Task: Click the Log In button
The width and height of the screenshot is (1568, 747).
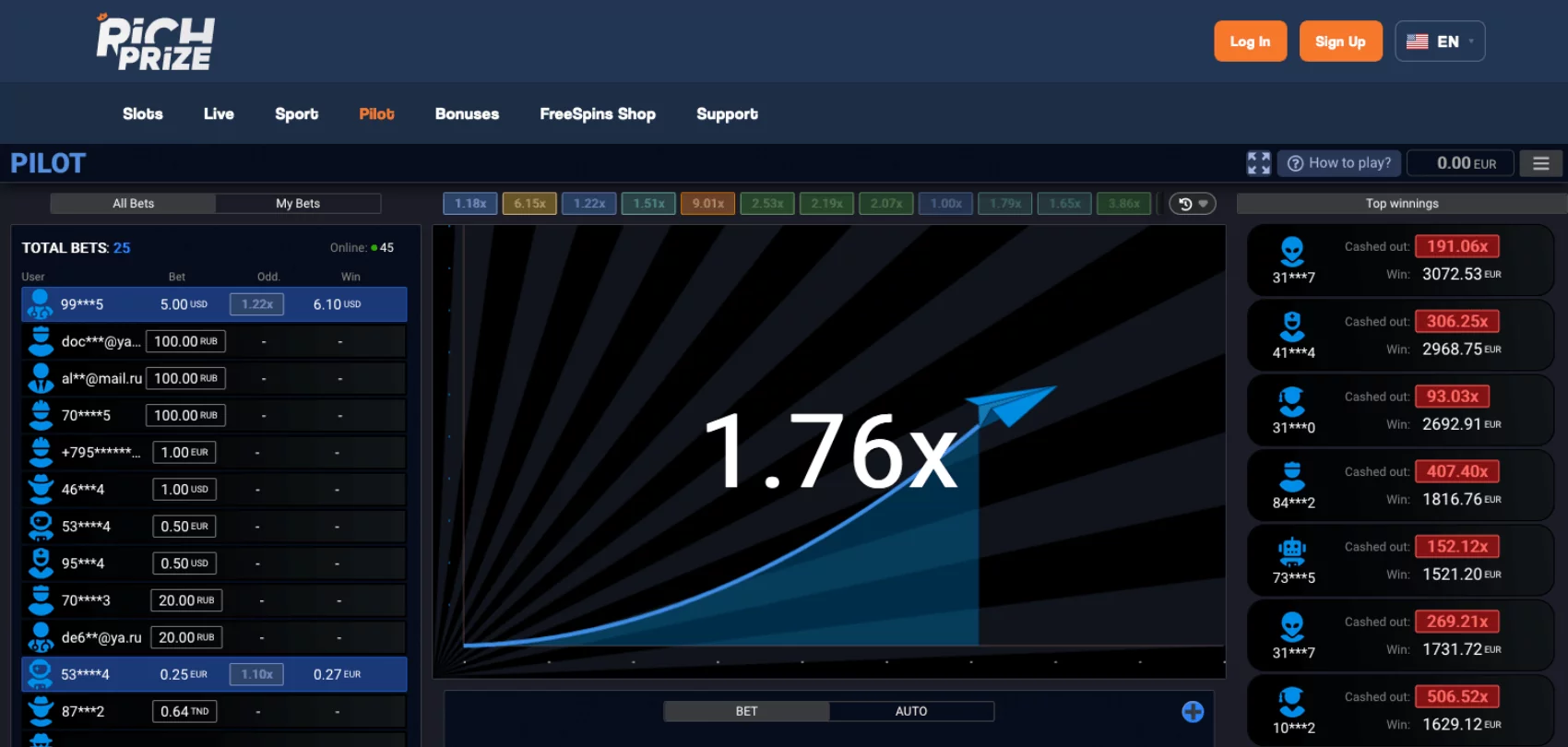Action: (1250, 41)
